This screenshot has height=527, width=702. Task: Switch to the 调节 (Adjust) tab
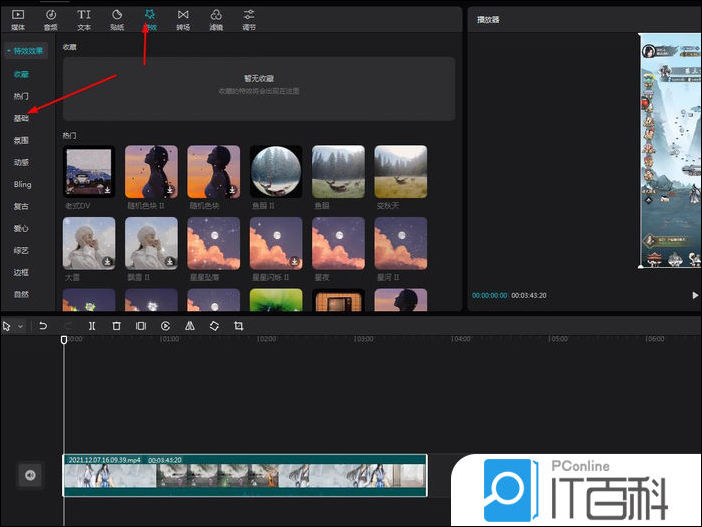click(x=249, y=19)
